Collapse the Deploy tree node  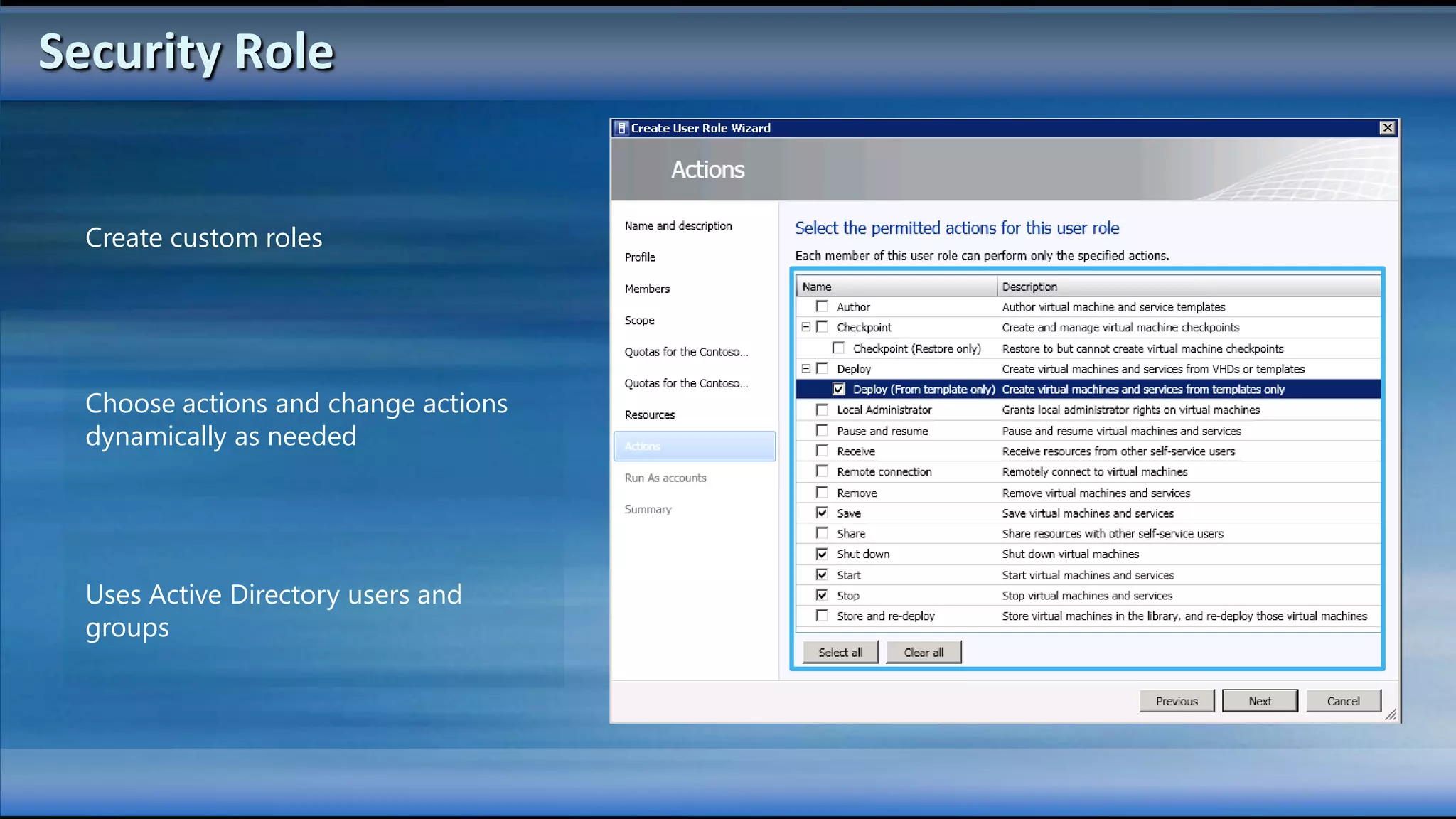click(x=806, y=368)
